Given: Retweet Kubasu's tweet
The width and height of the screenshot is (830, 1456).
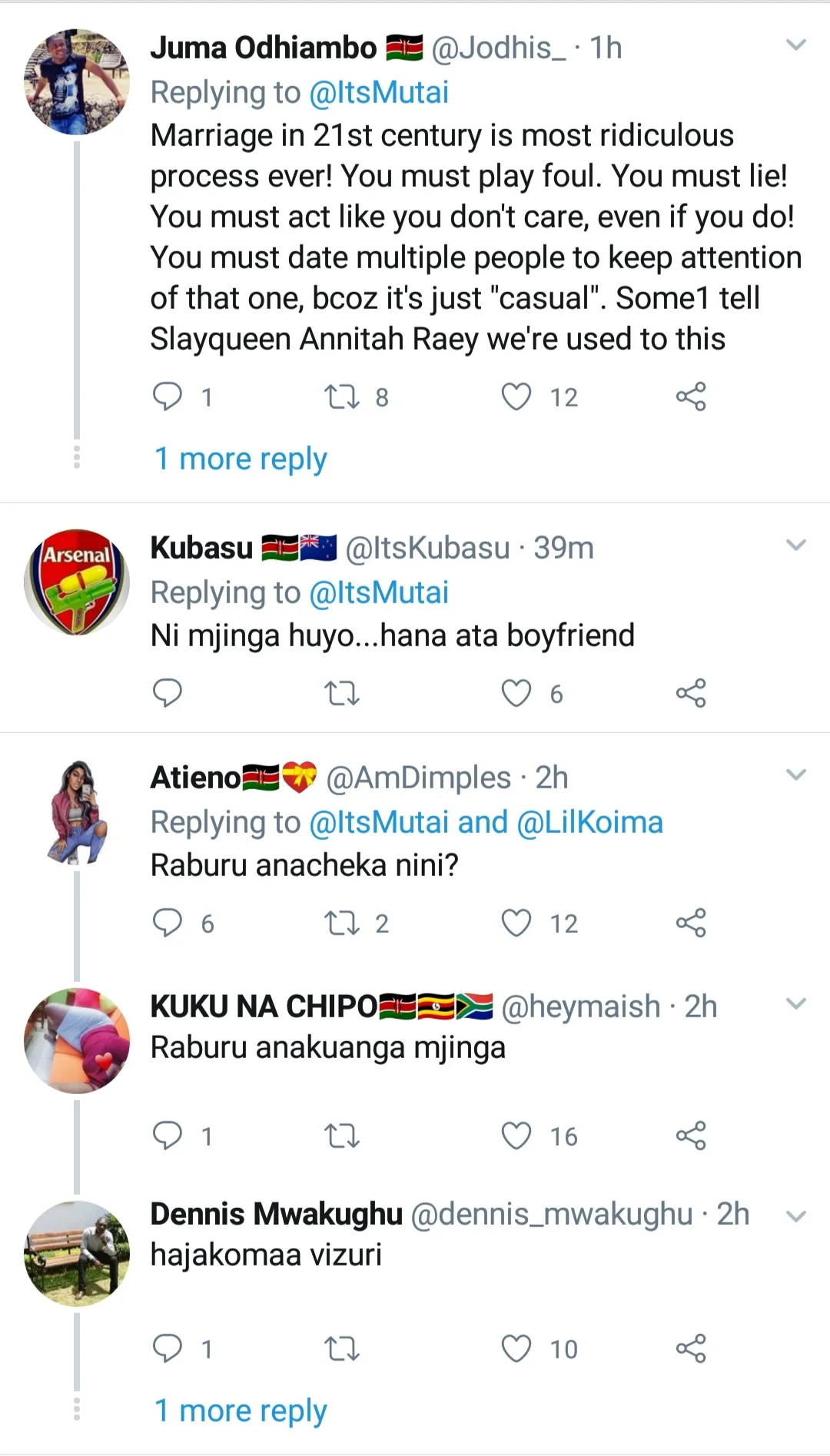Looking at the screenshot, I should [342, 693].
